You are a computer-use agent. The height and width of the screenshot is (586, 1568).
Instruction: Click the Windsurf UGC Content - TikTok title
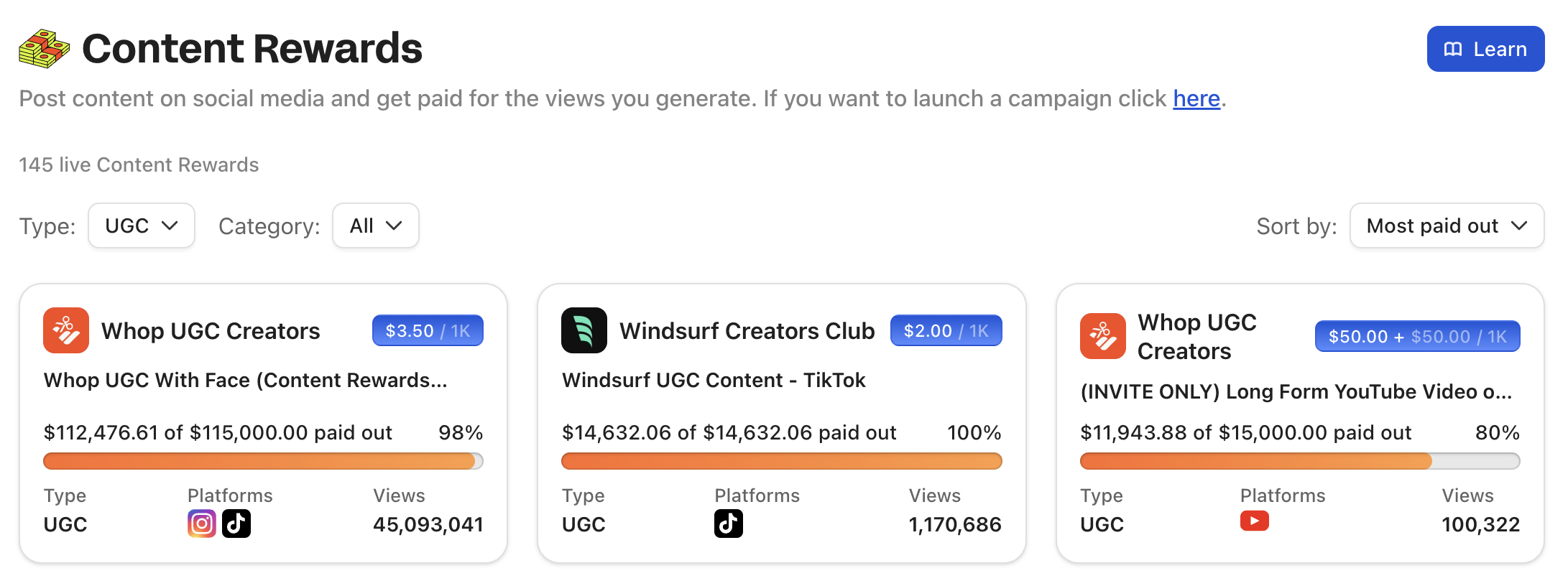[x=714, y=380]
